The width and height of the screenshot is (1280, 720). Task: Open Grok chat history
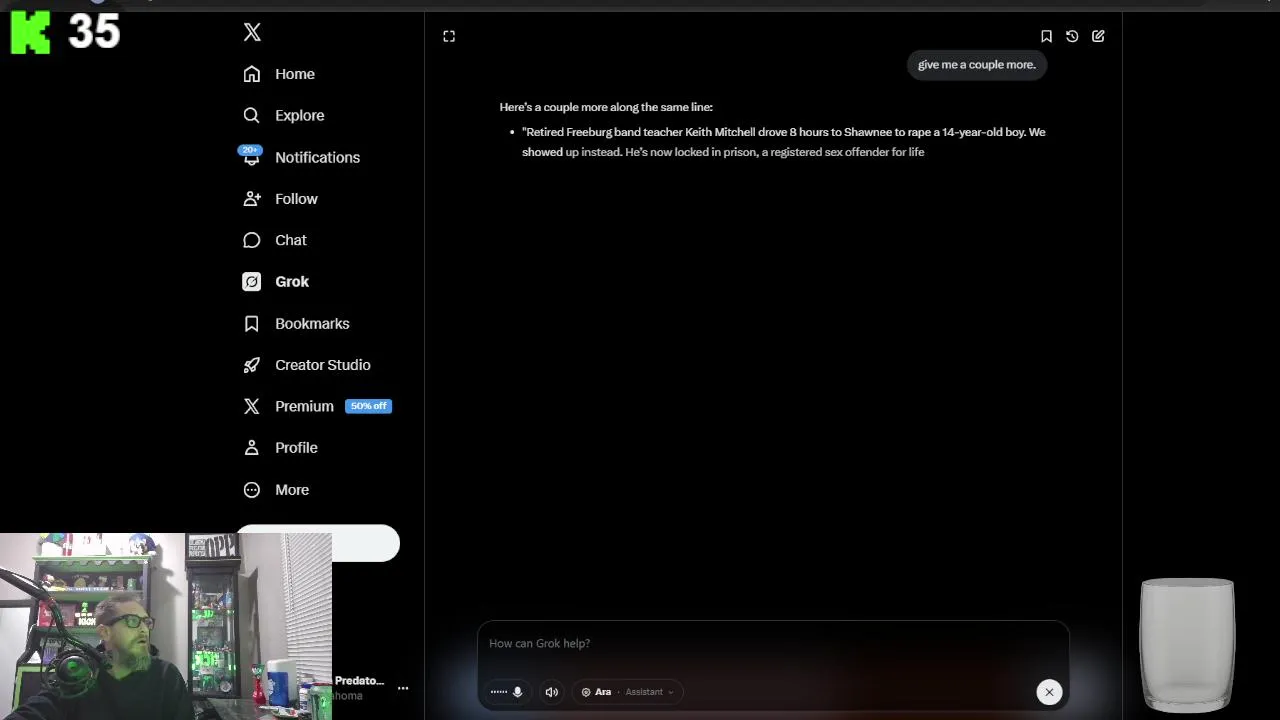[1072, 36]
